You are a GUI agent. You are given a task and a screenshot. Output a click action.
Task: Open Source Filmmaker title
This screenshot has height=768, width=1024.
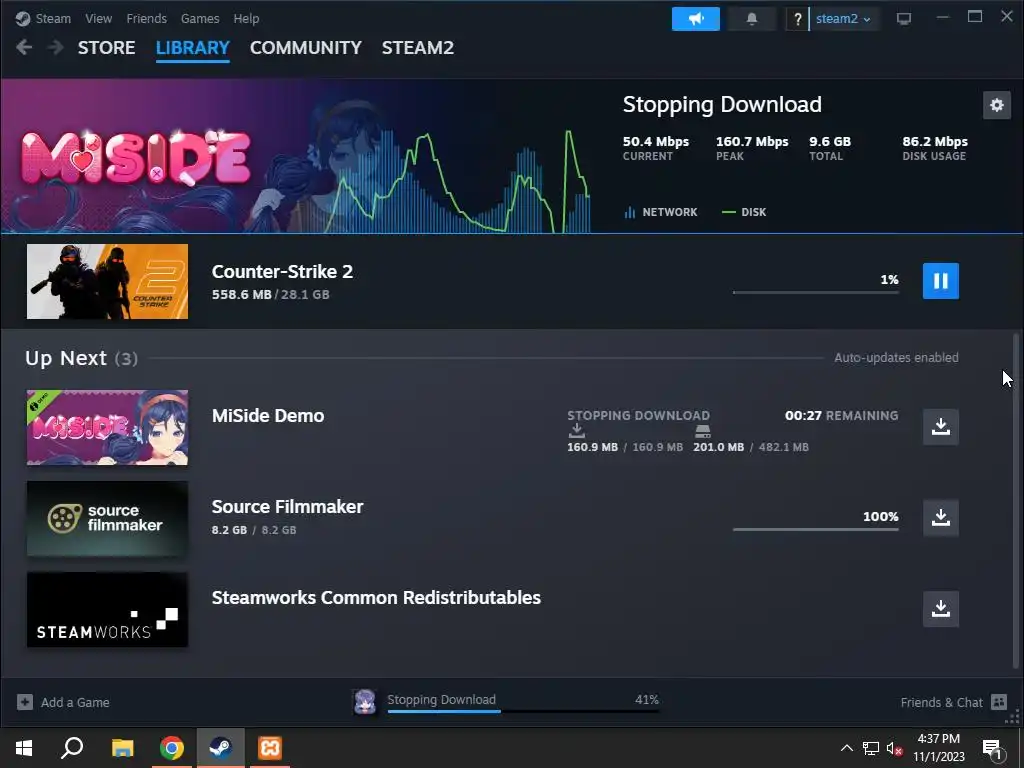click(287, 507)
